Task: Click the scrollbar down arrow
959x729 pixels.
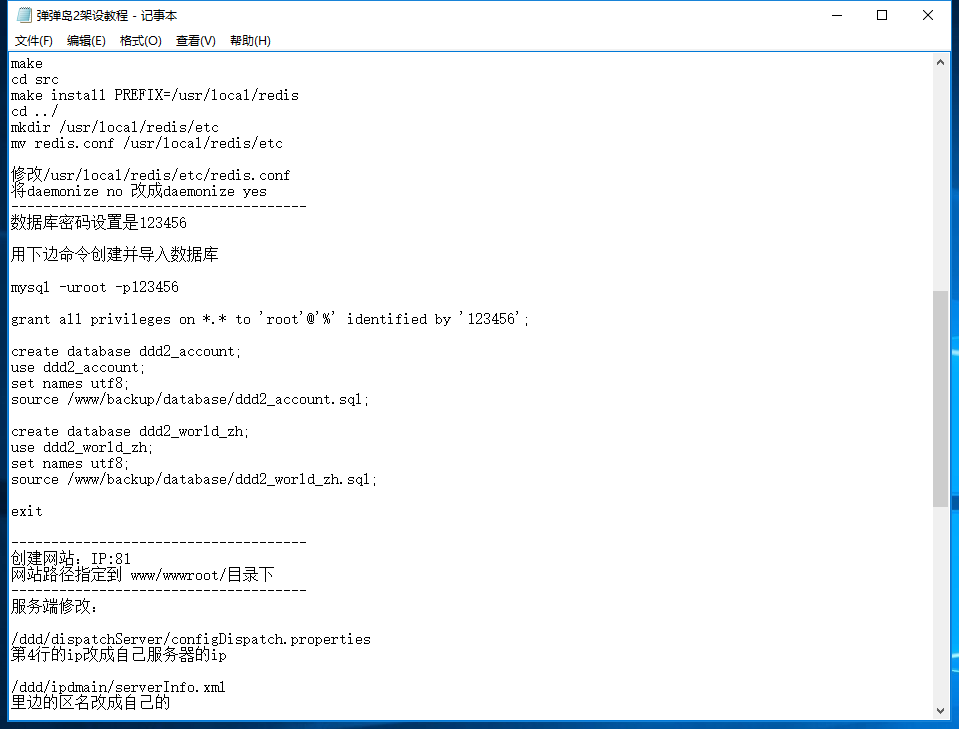Action: [940, 711]
